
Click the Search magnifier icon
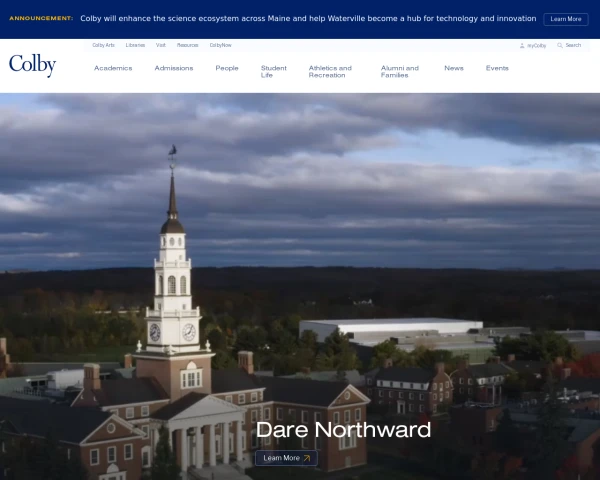coord(560,45)
